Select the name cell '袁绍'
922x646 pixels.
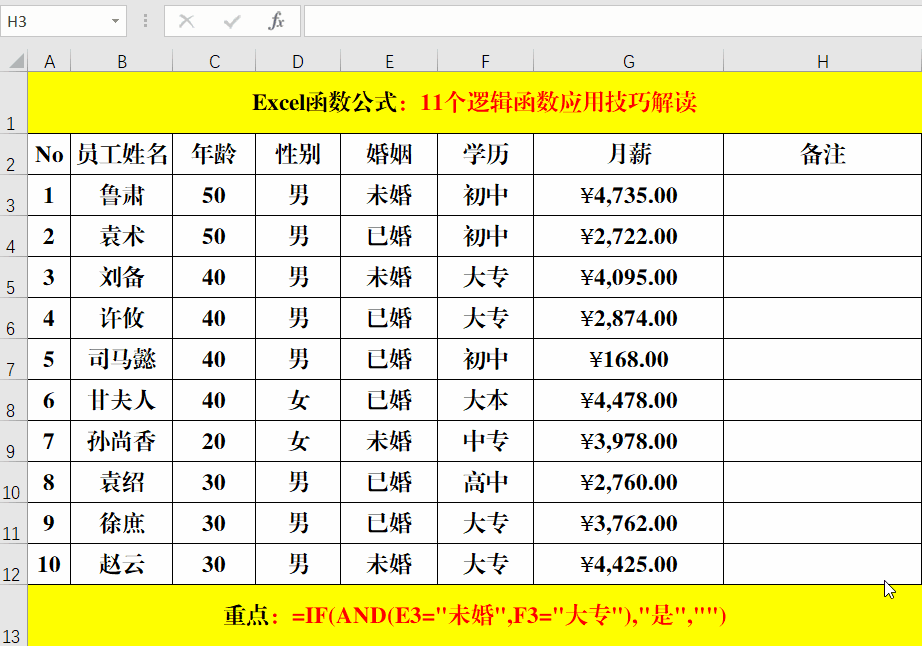pos(122,482)
